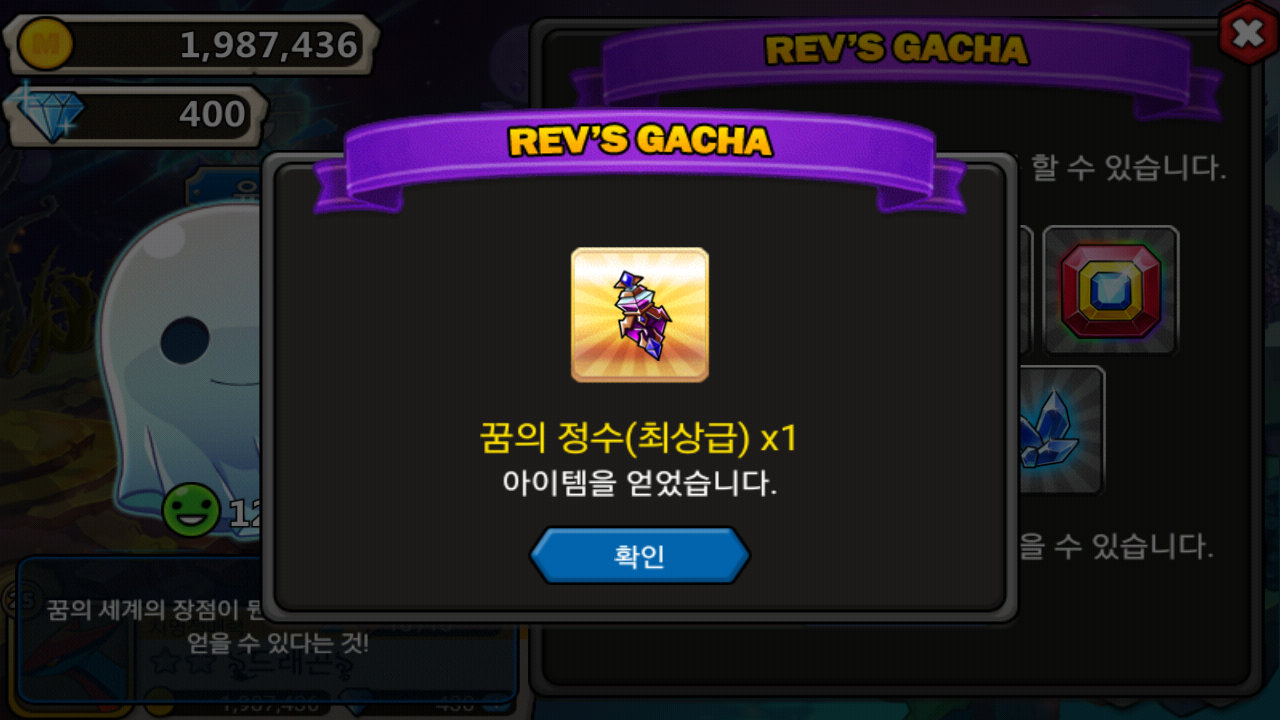Tap the blue crystal shard icon
The width and height of the screenshot is (1280, 720).
click(1060, 430)
